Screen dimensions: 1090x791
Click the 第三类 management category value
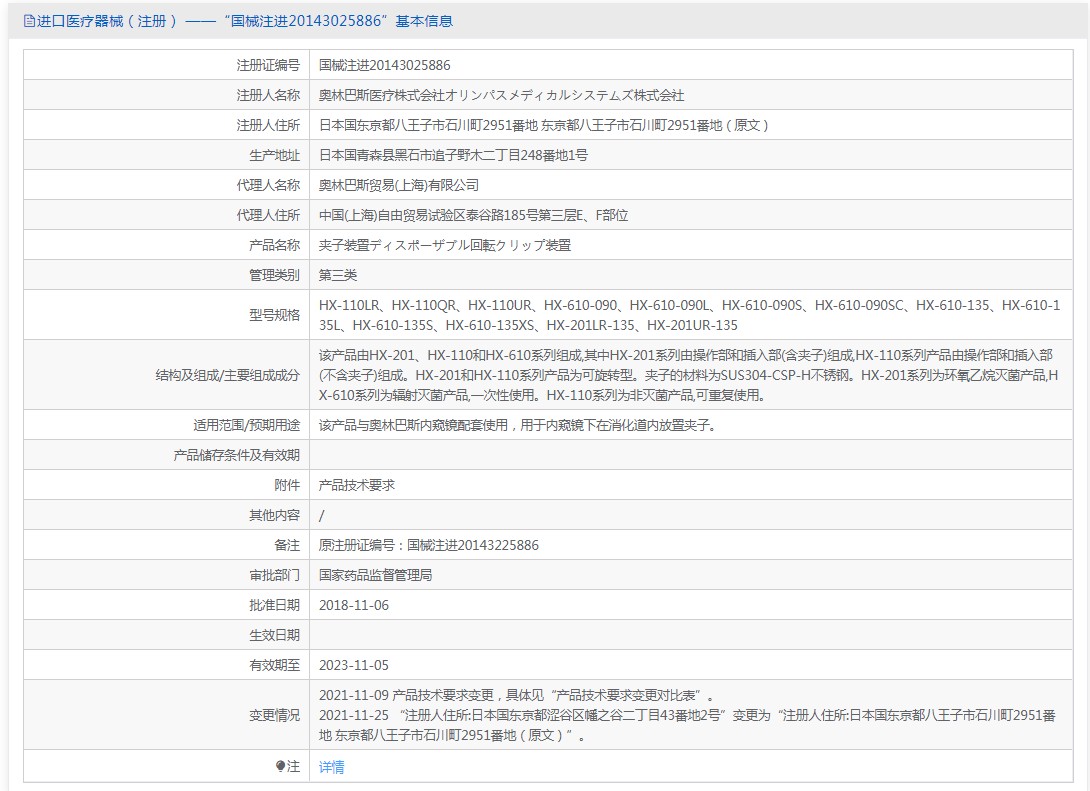point(337,275)
